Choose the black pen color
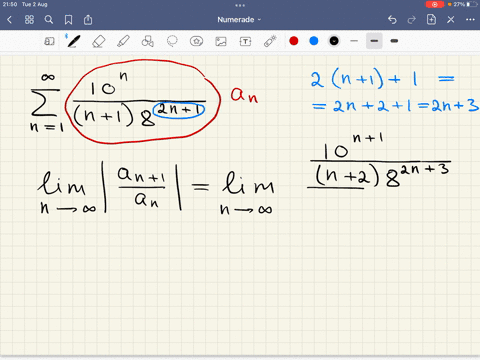480x360 pixels. [x=334, y=41]
